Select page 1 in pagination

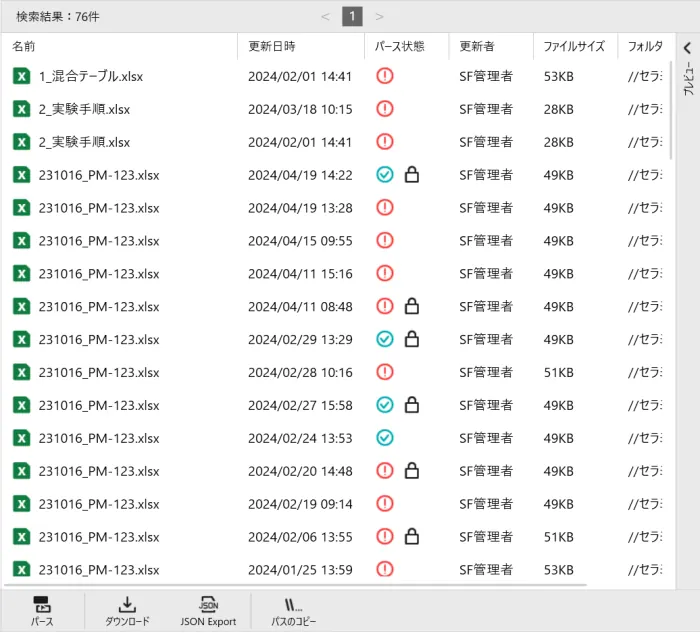pyautogui.click(x=352, y=17)
